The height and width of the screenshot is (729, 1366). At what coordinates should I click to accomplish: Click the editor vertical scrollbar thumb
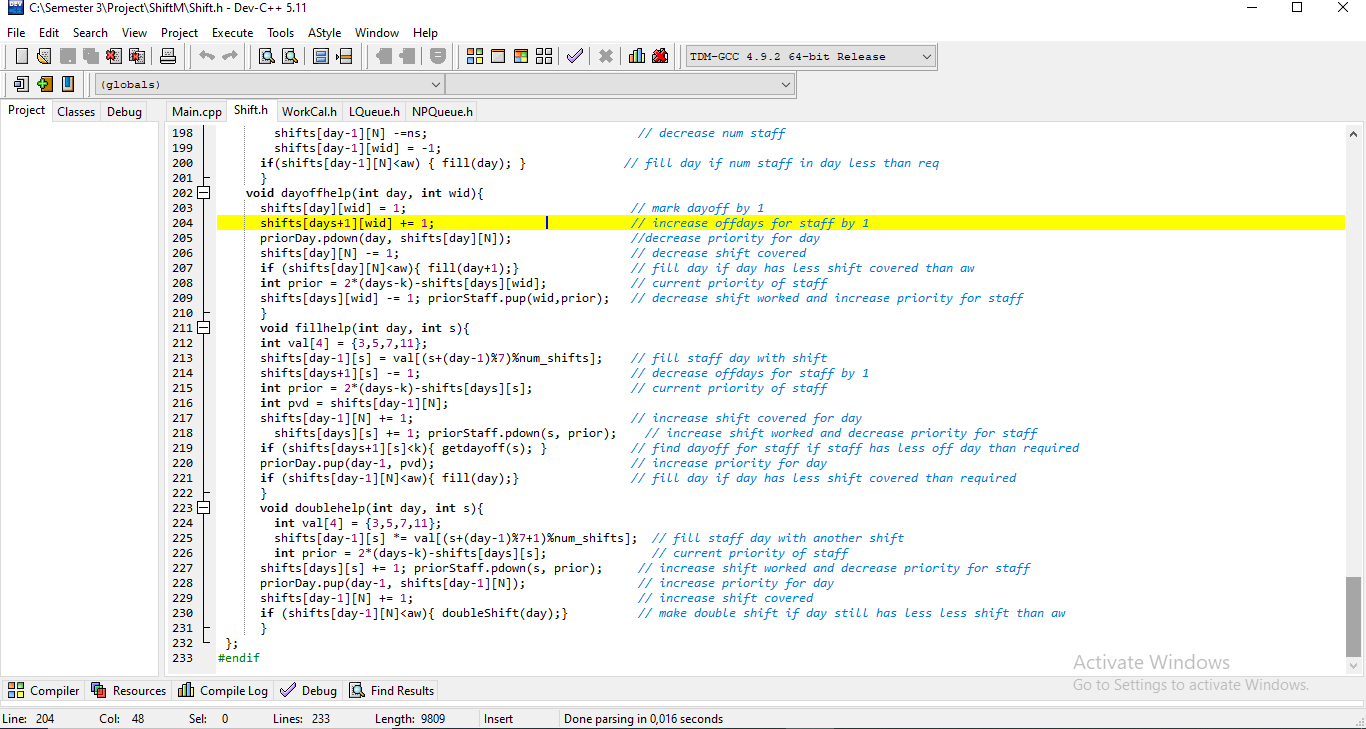point(1354,615)
